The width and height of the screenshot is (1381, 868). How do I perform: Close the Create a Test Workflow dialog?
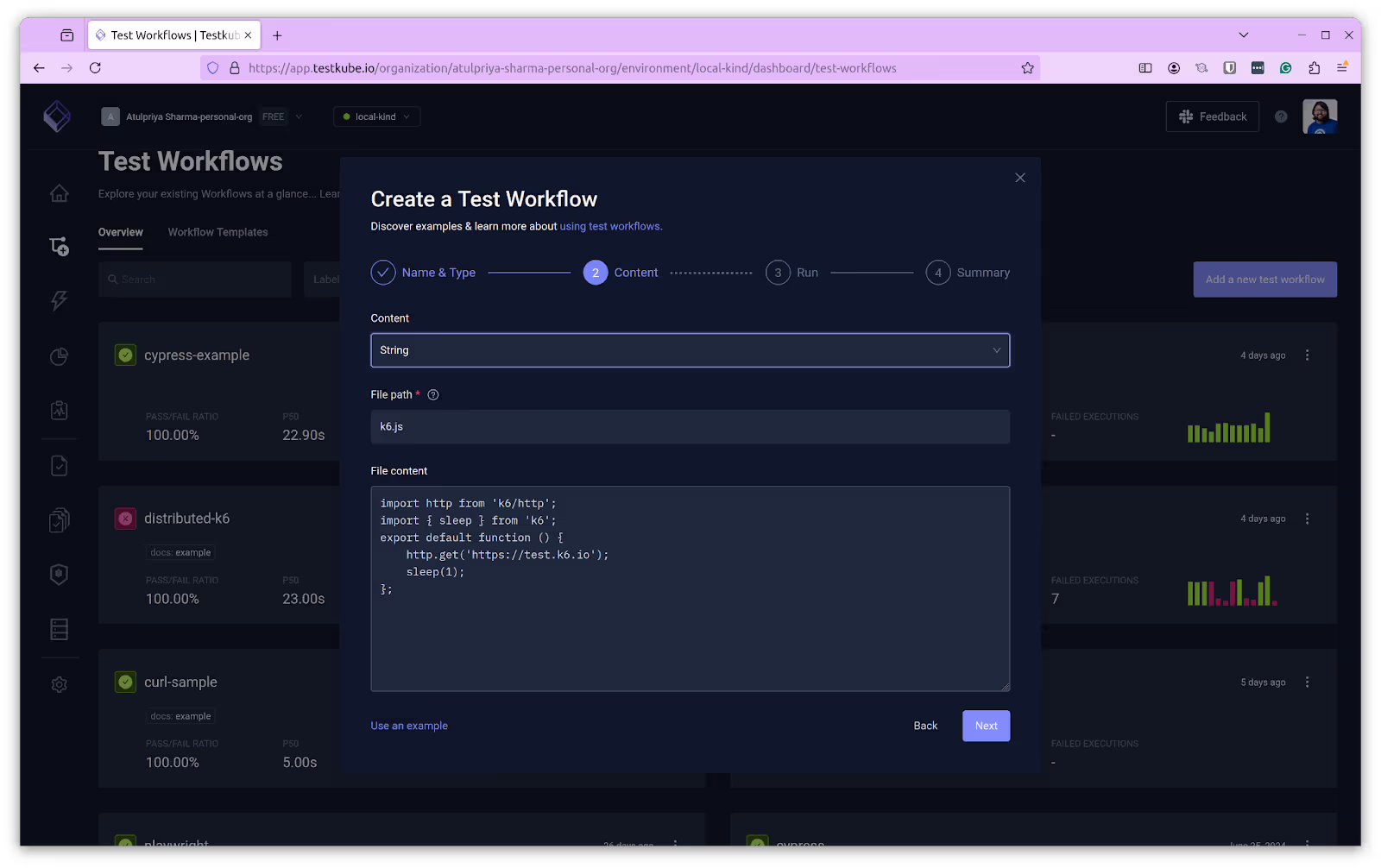pos(1020,178)
